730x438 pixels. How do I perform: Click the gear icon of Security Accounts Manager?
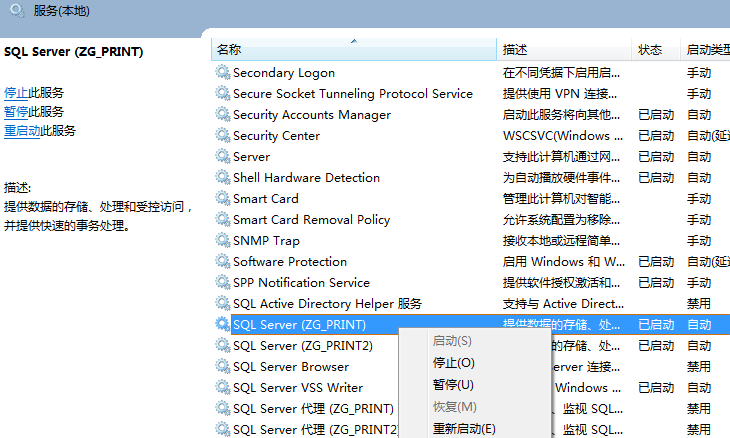[223, 115]
